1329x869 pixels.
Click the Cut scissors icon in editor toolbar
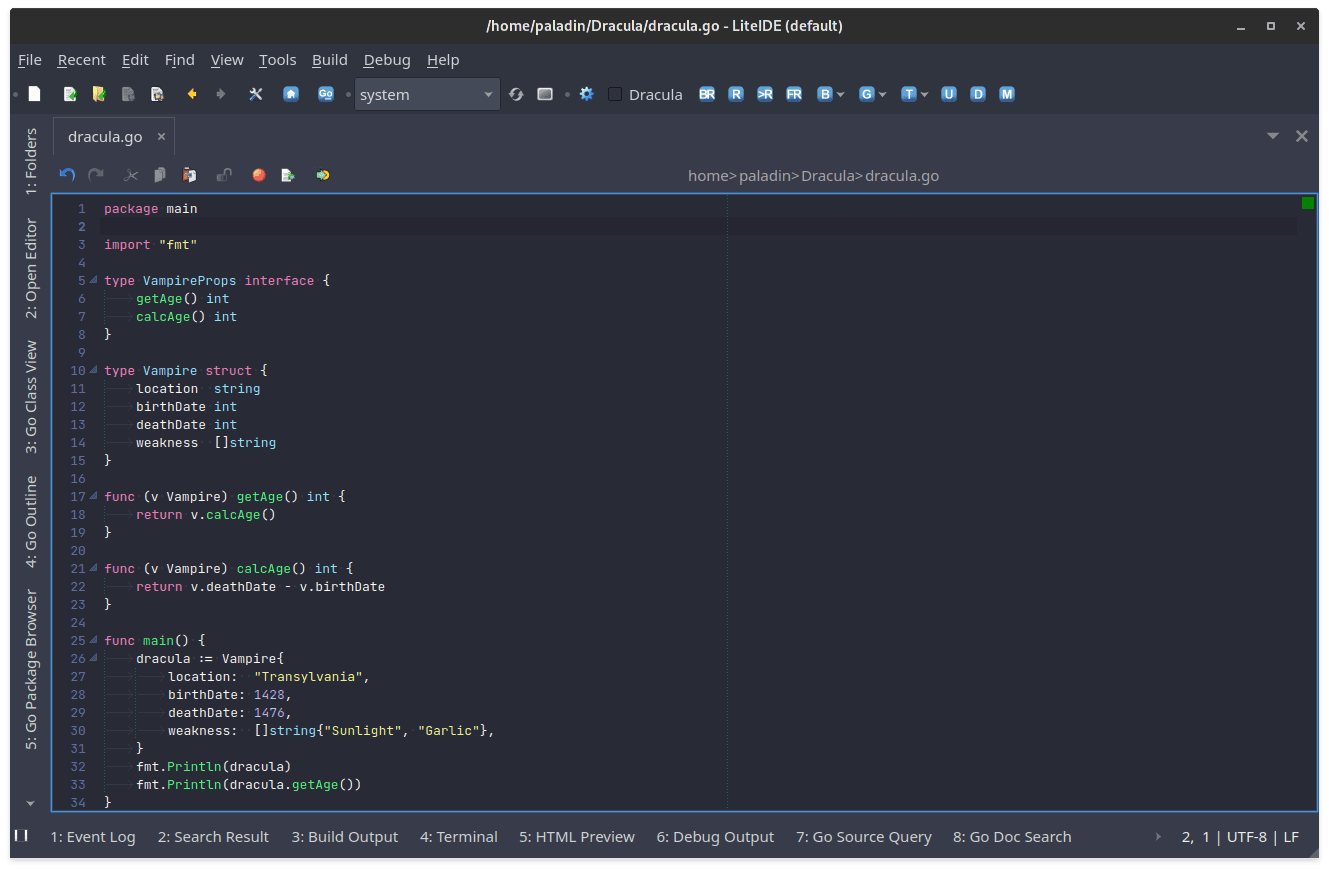pyautogui.click(x=130, y=175)
